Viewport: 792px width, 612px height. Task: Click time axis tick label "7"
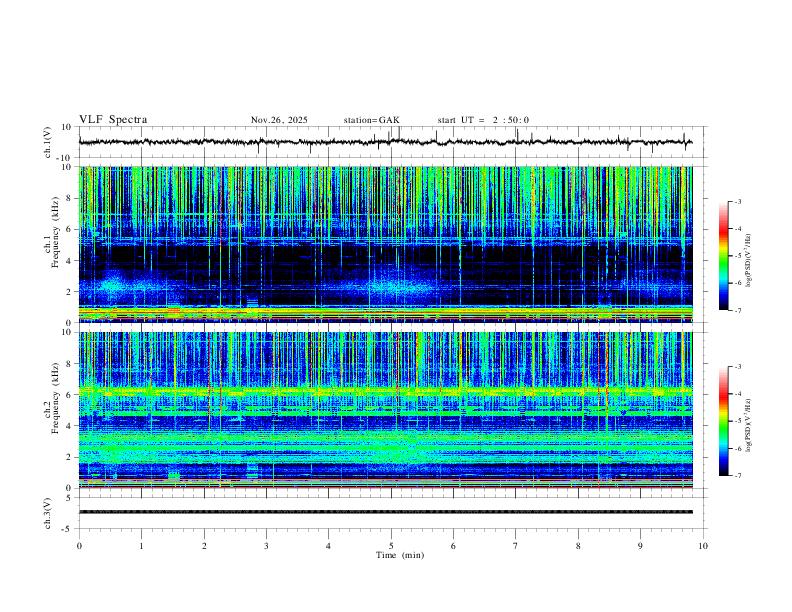coord(516,546)
